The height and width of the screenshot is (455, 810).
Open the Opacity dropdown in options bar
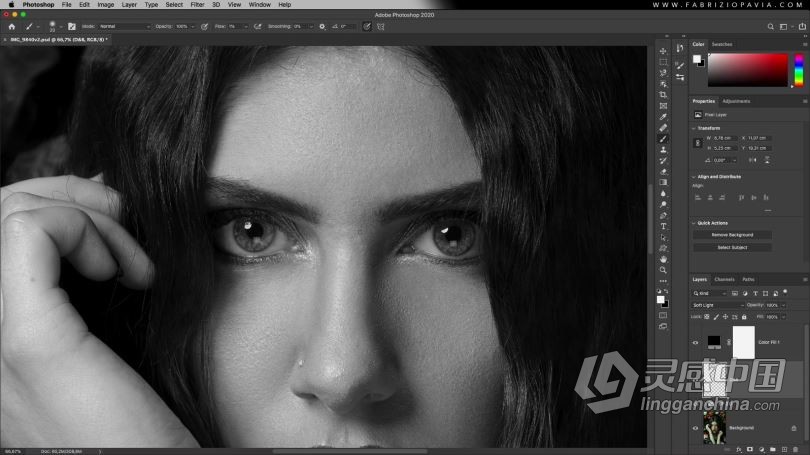click(x=193, y=26)
